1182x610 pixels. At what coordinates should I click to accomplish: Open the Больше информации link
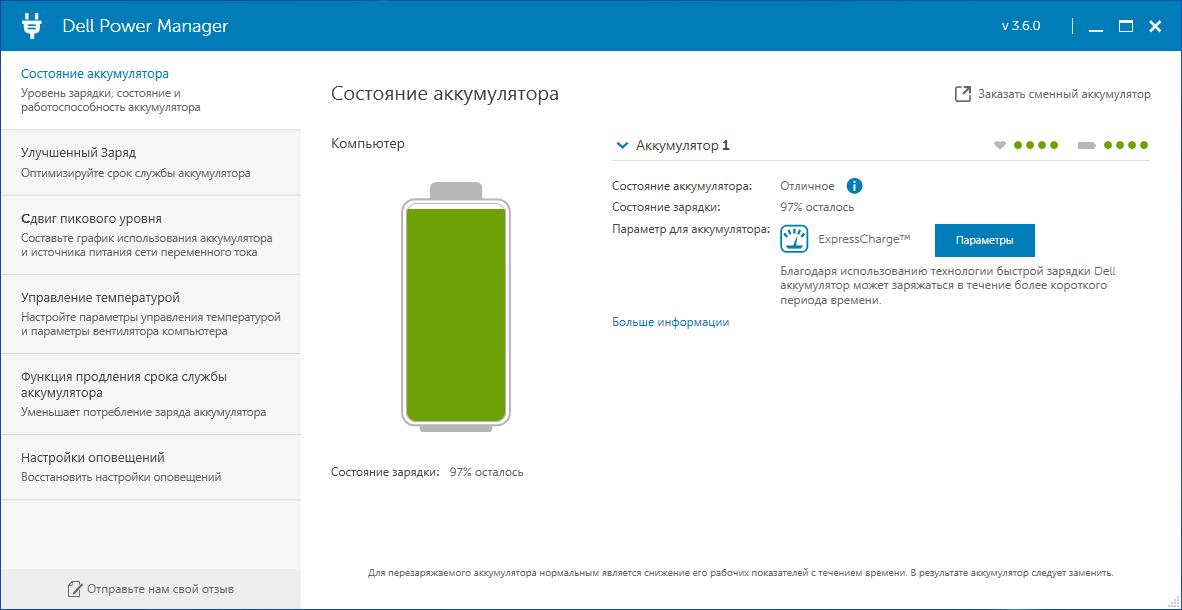pos(671,322)
